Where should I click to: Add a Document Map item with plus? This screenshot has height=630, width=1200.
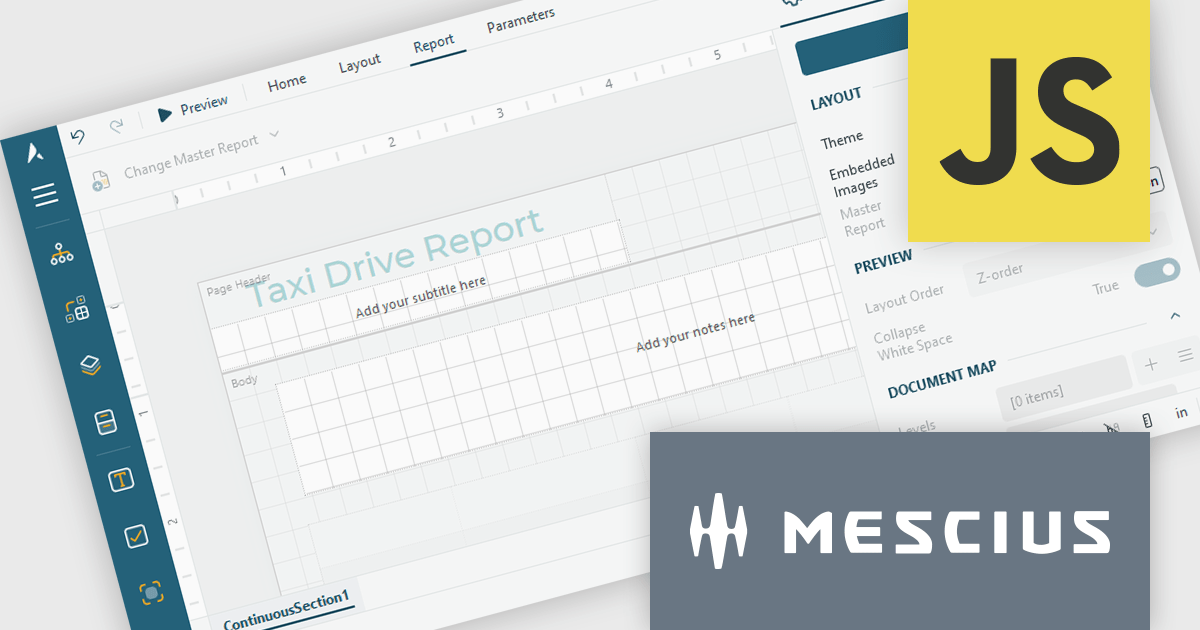point(1151,364)
